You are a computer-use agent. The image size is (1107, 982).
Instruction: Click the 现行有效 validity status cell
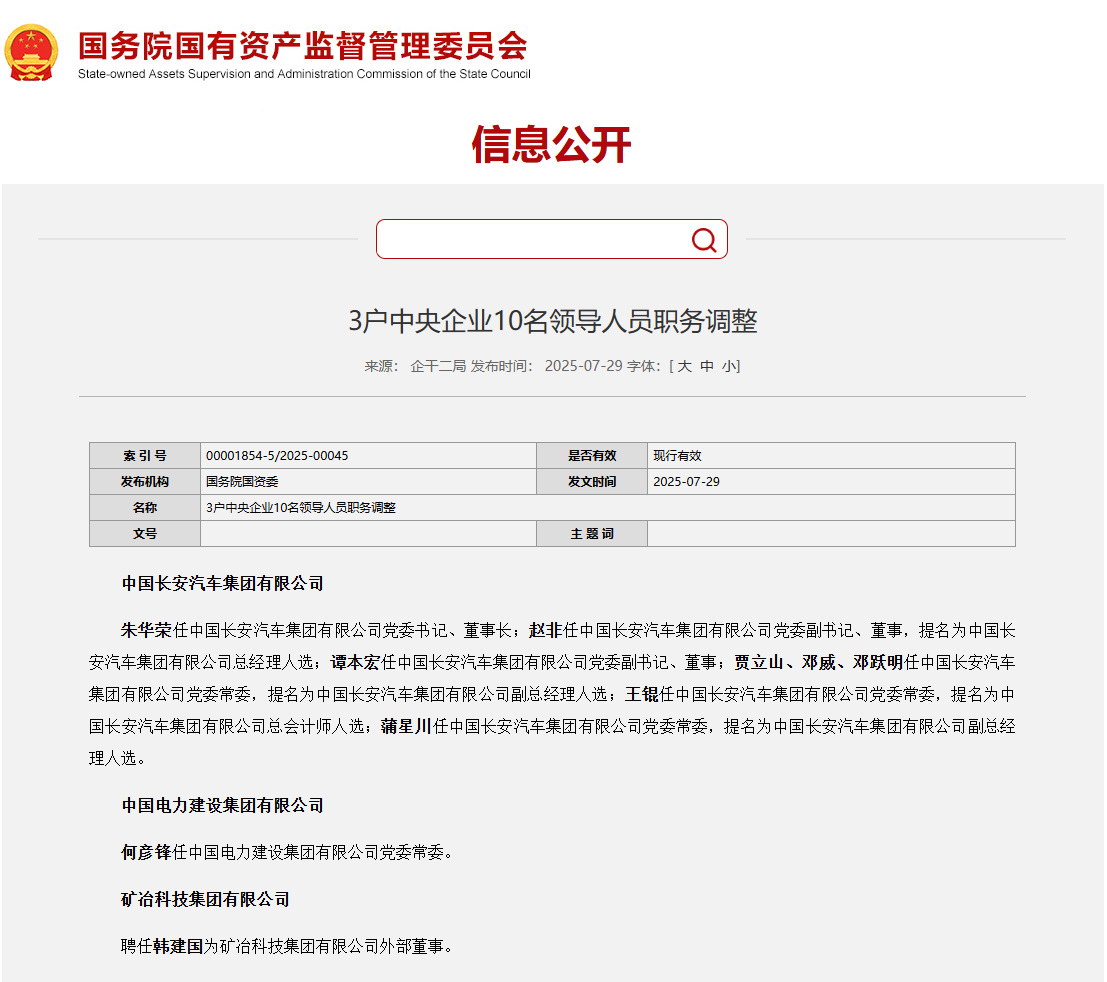pyautogui.click(x=831, y=455)
